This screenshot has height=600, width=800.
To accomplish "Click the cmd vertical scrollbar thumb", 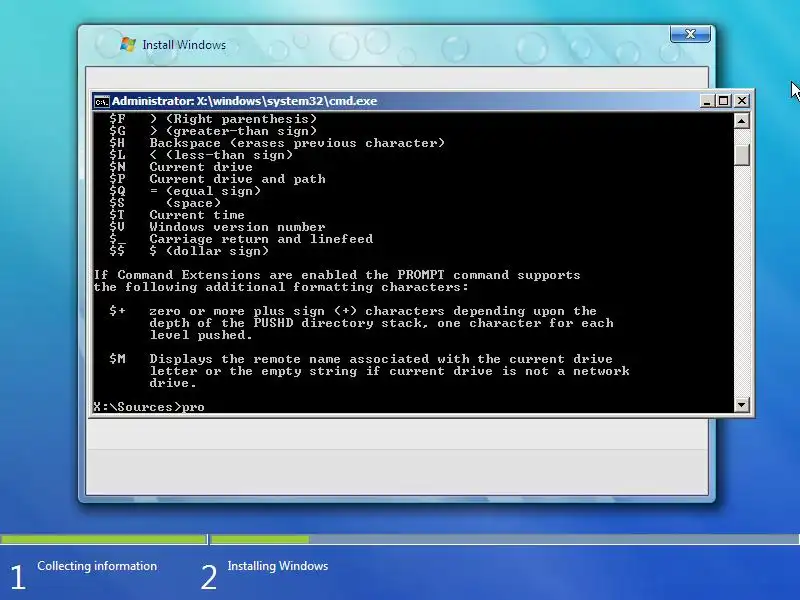I will (x=741, y=155).
